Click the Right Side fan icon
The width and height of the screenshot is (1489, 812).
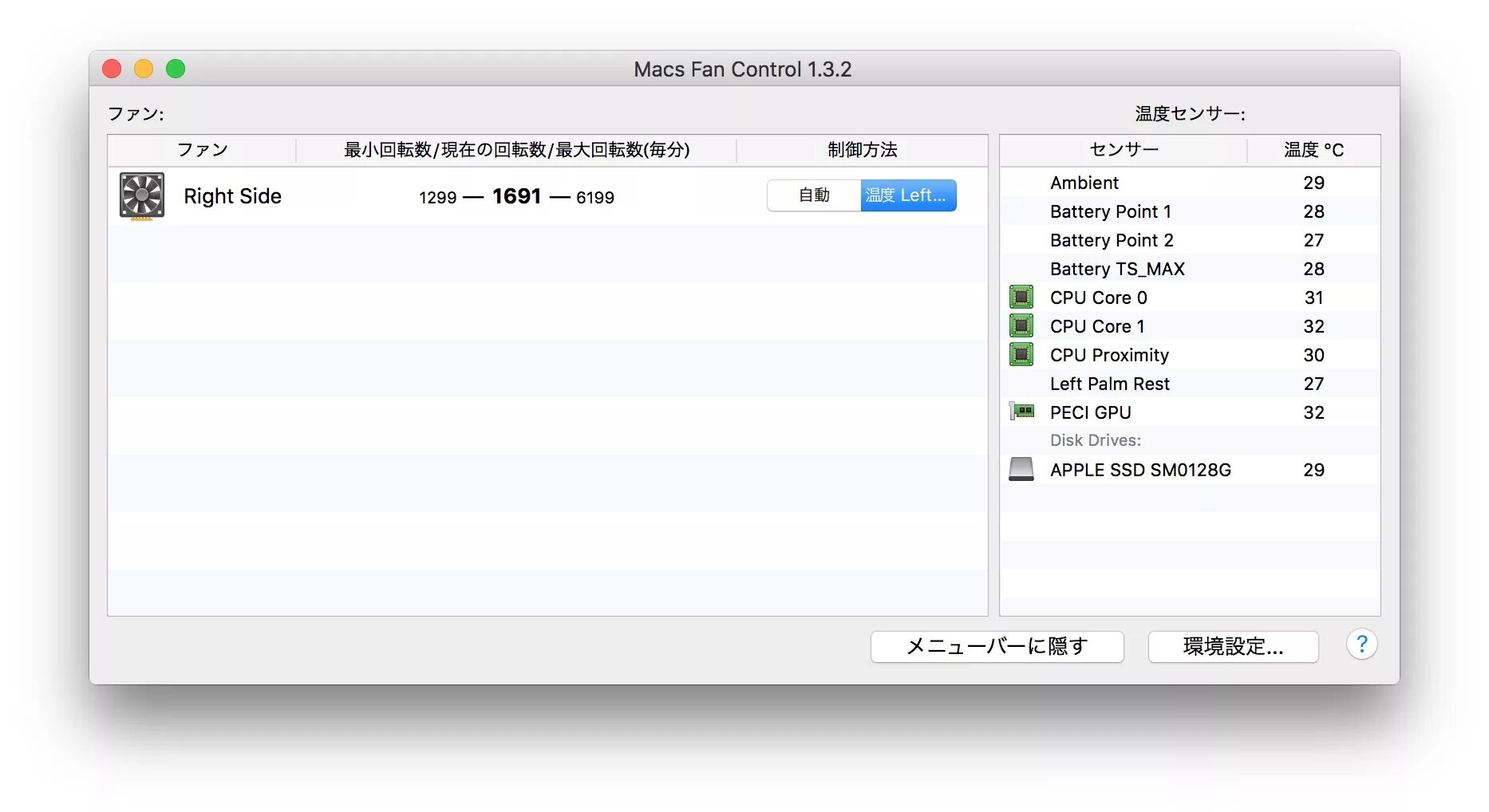[x=142, y=195]
